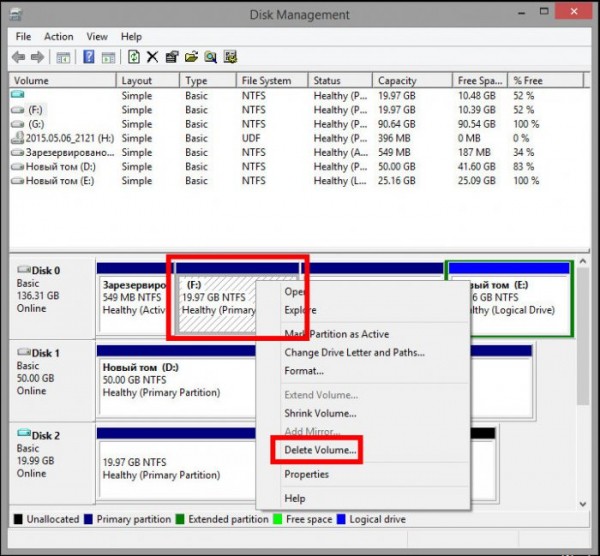Sort by the % Free column header
Viewport: 600px width, 556px height.
click(x=546, y=80)
